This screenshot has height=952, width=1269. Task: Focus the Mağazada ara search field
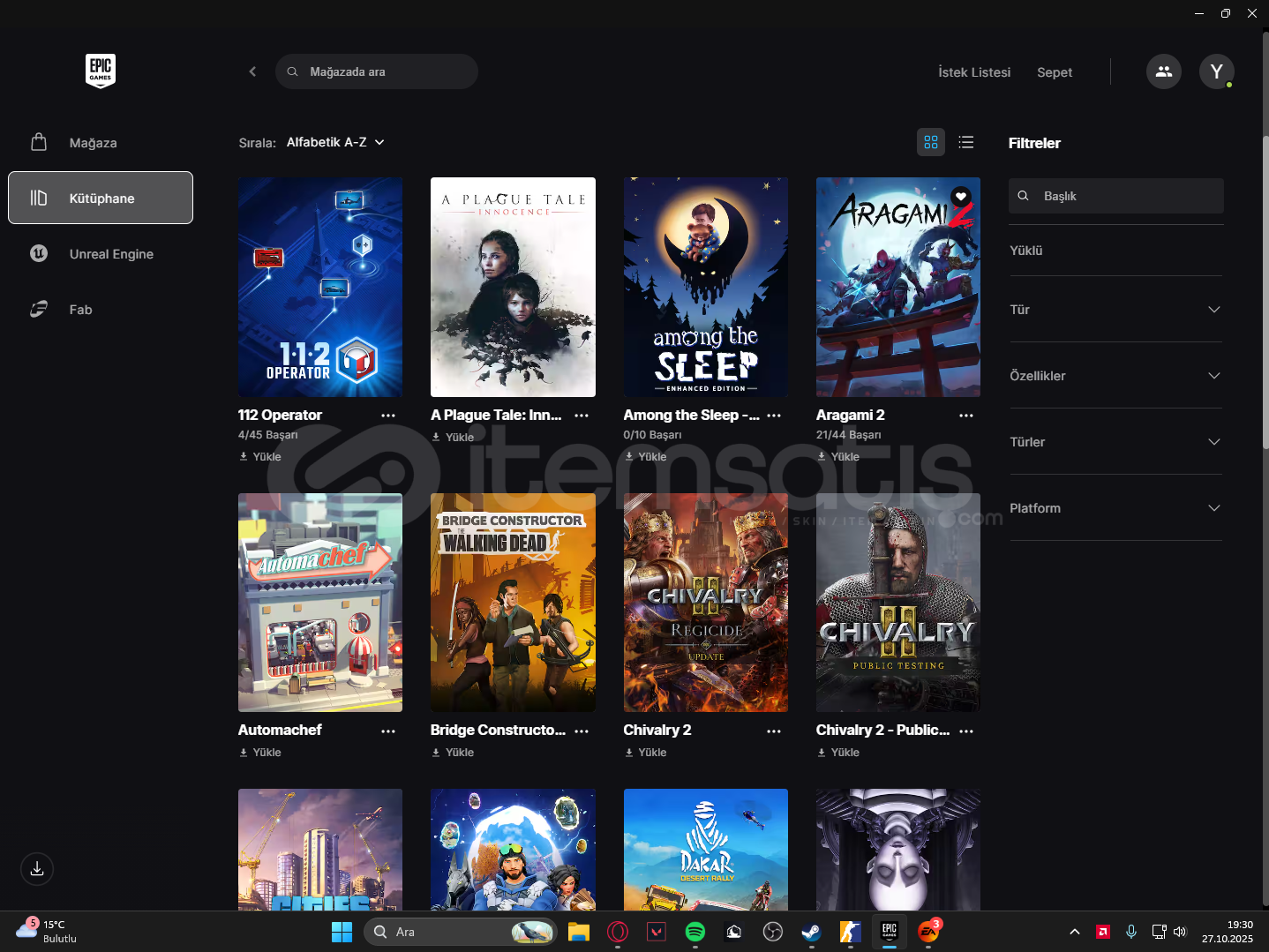click(377, 71)
